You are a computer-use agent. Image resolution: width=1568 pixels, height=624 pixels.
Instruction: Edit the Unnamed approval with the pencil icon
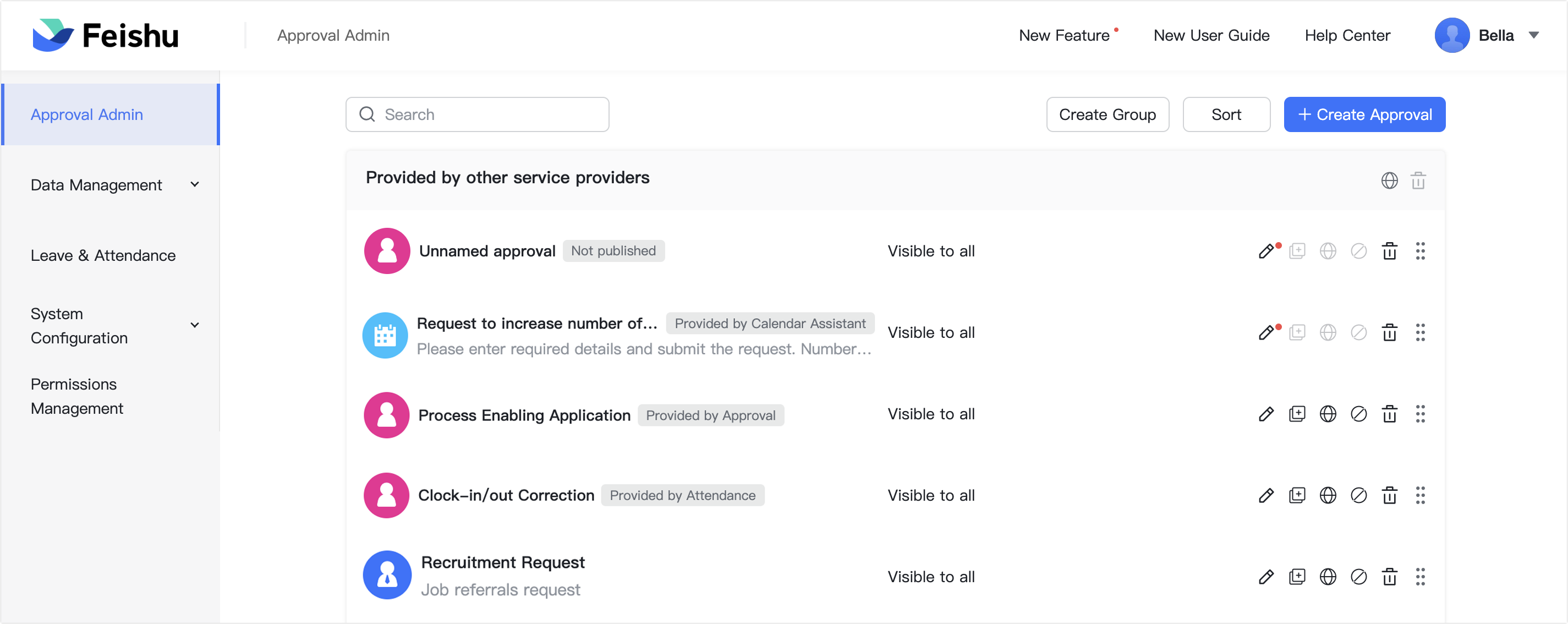pos(1267,251)
